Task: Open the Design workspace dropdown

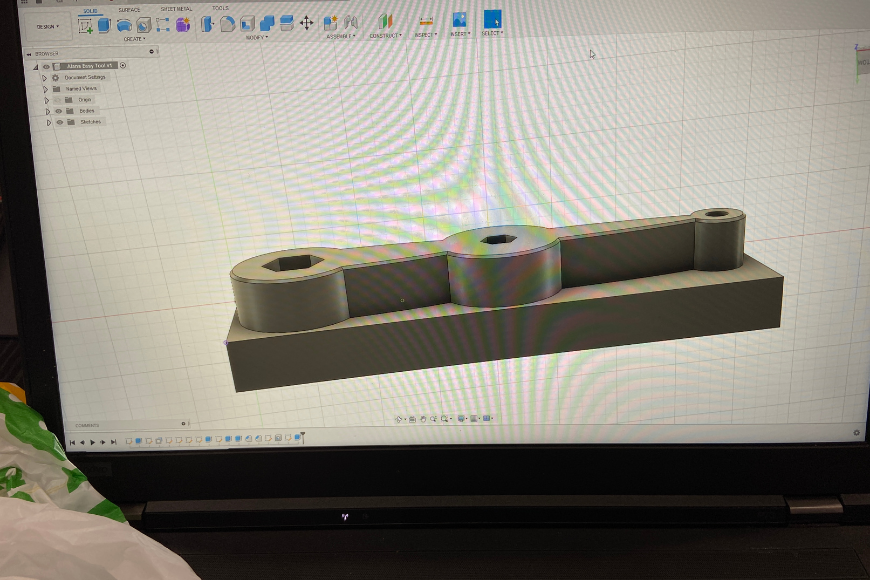Action: pos(48,27)
